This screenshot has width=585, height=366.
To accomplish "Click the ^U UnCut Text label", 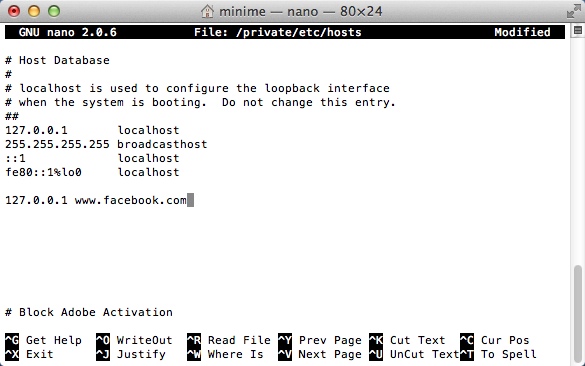I will coord(414,354).
